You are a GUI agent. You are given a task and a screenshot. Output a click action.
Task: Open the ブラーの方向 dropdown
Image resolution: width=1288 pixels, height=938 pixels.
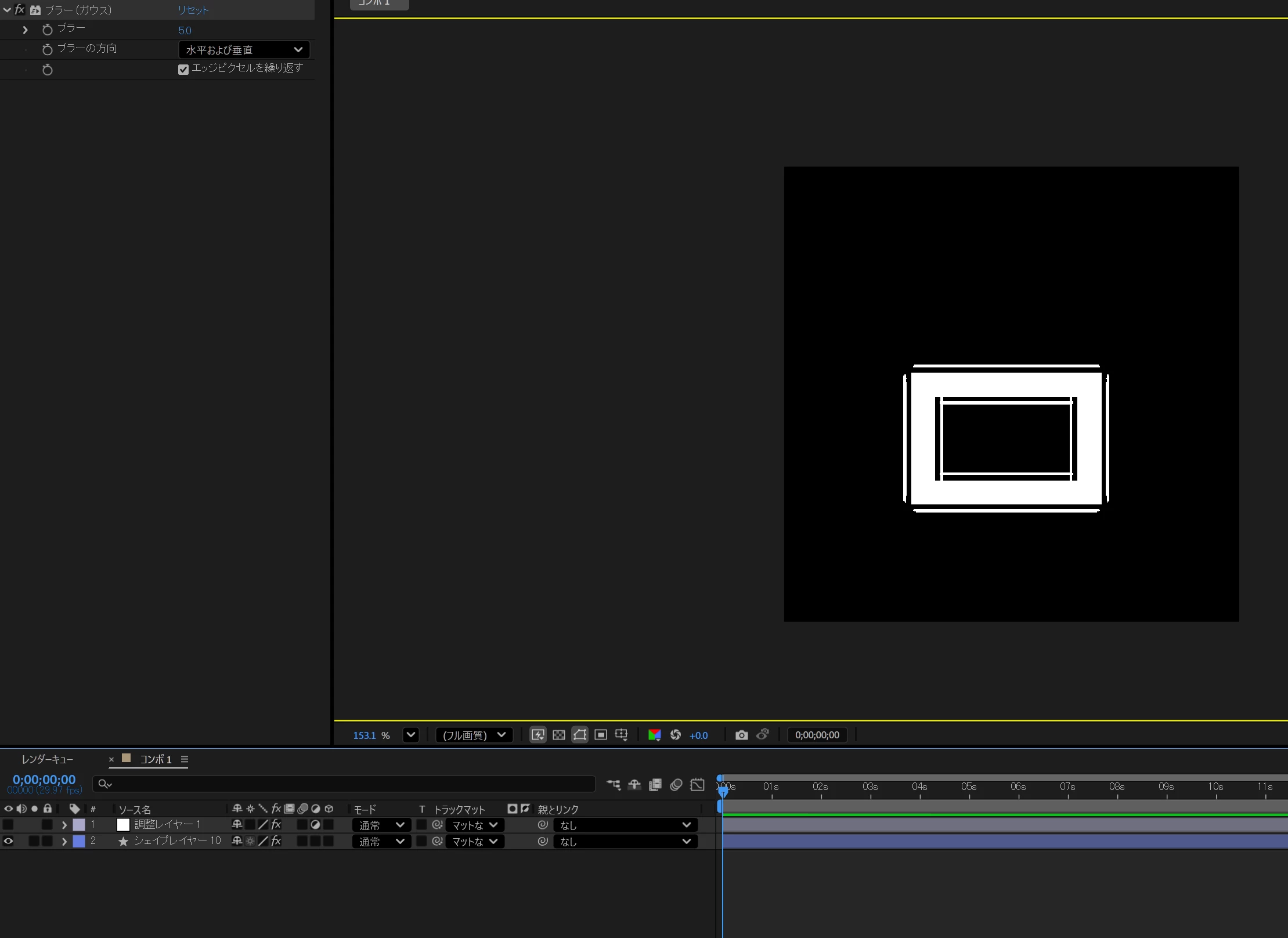pos(244,50)
